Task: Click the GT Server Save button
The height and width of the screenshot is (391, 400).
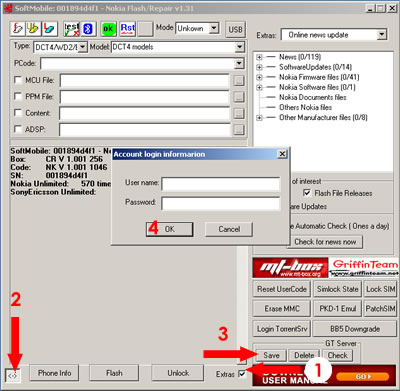Action: [x=271, y=355]
